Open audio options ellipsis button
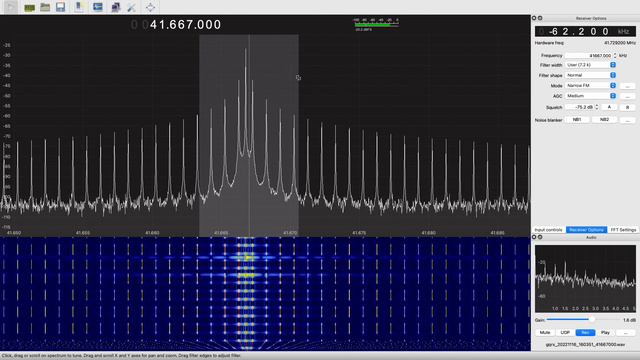The image size is (640, 360). tap(626, 333)
